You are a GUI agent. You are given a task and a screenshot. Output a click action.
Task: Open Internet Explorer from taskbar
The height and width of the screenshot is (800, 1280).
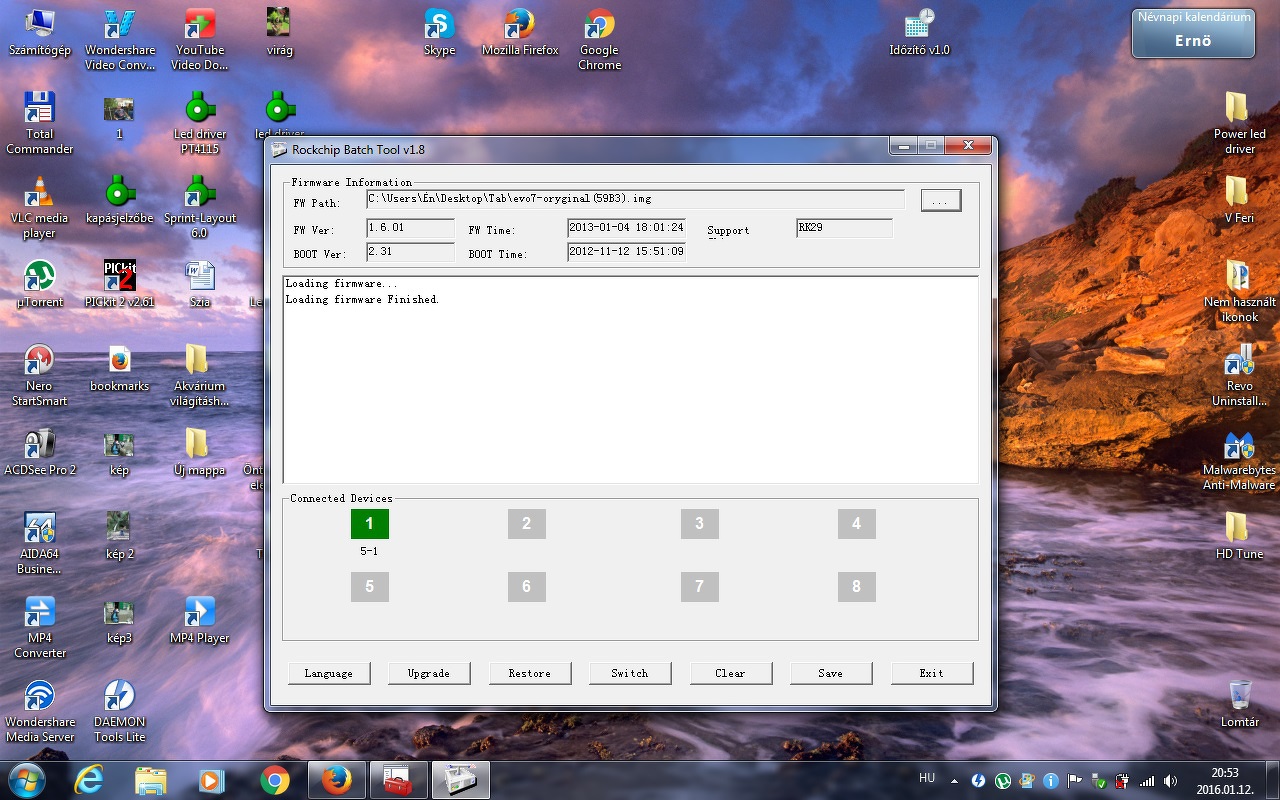point(89,780)
